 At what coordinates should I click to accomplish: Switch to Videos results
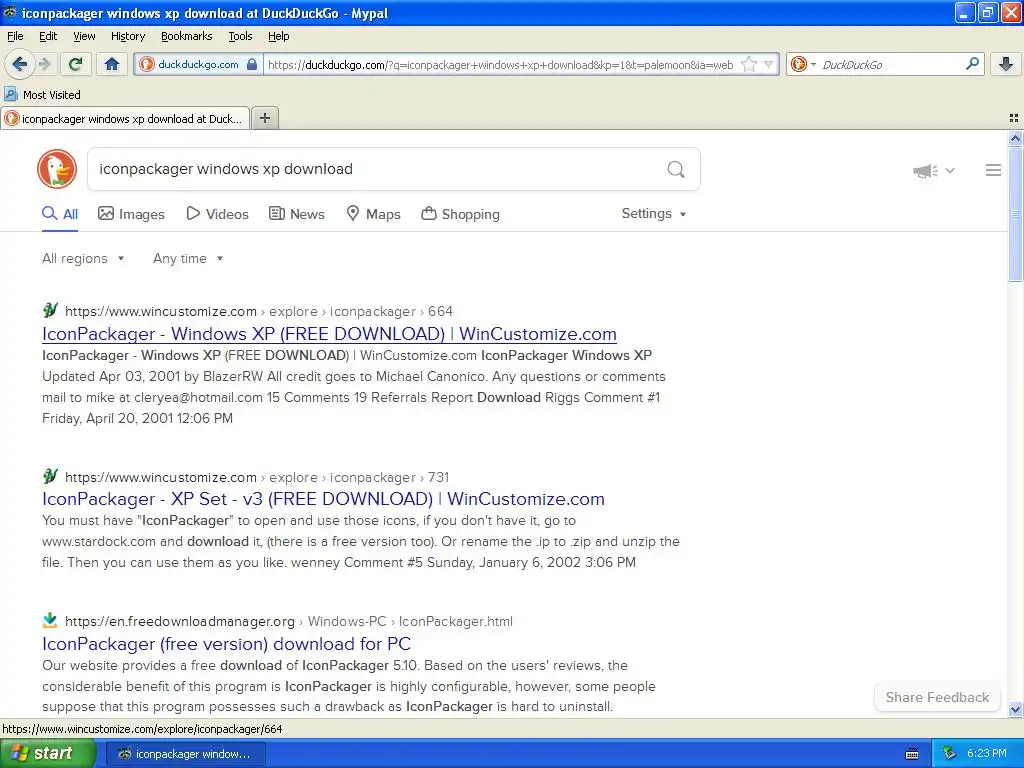217,214
